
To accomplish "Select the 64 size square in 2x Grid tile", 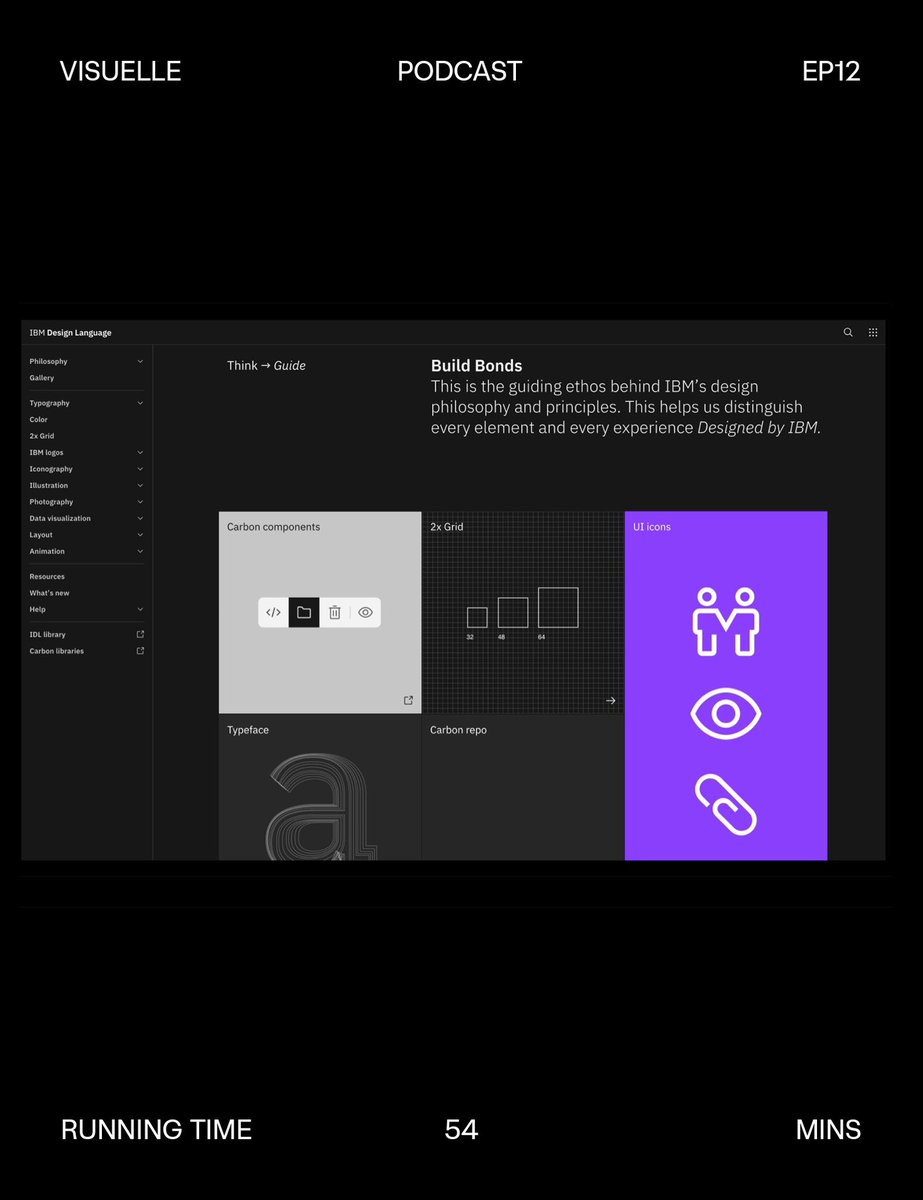I will tap(558, 607).
